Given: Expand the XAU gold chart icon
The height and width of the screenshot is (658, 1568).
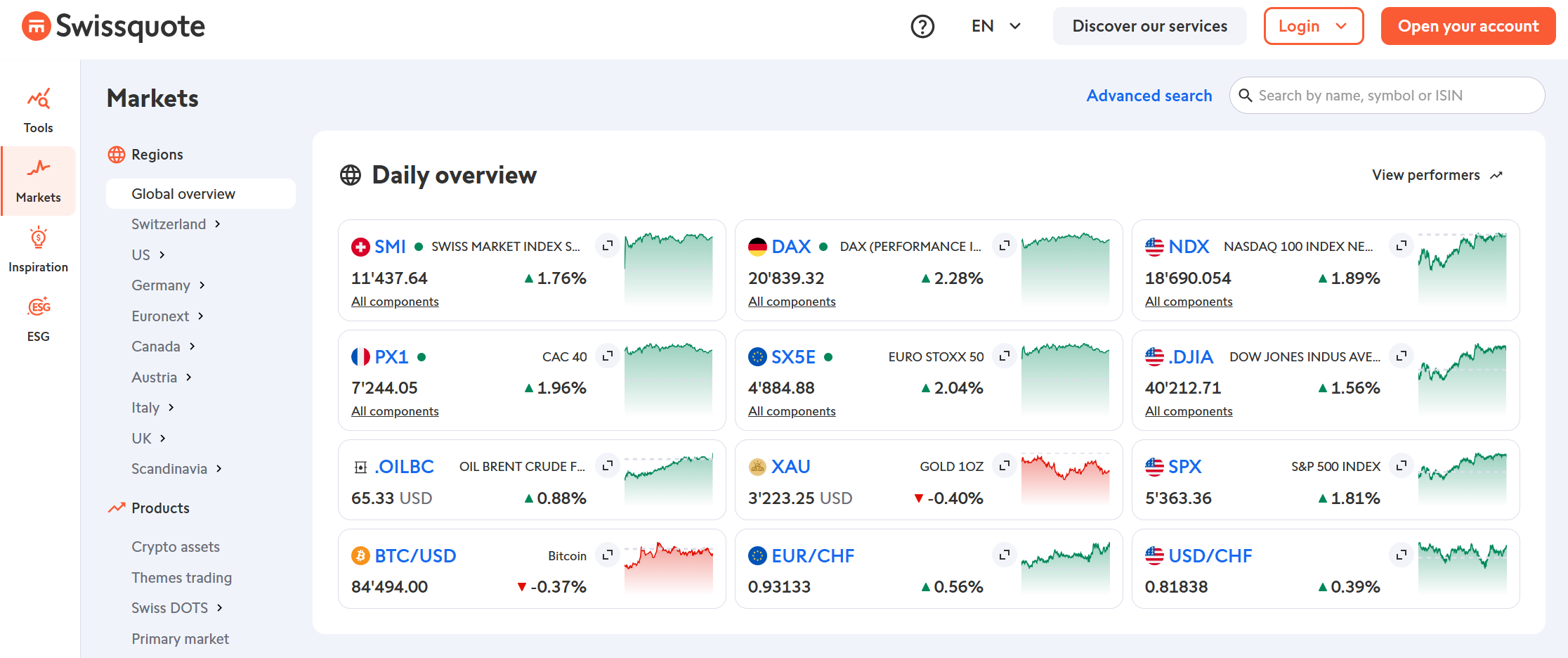Looking at the screenshot, I should point(1005,465).
